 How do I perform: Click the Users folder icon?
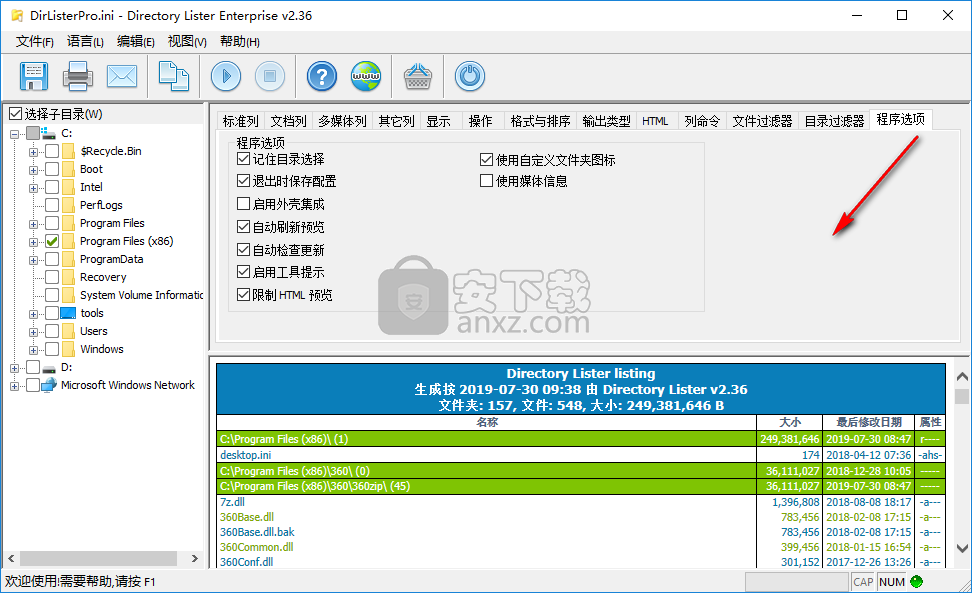(68, 331)
